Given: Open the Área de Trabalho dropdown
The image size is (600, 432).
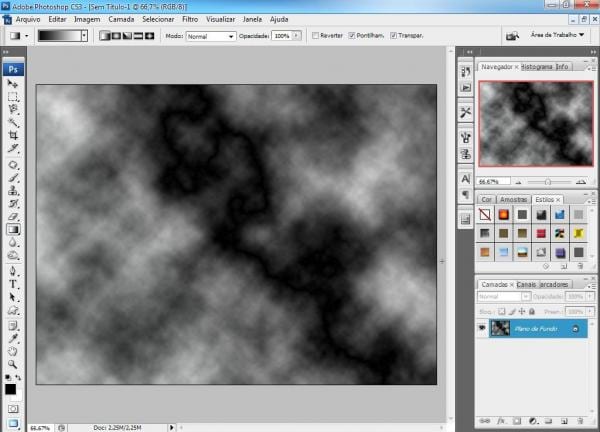Looking at the screenshot, I should [x=557, y=35].
